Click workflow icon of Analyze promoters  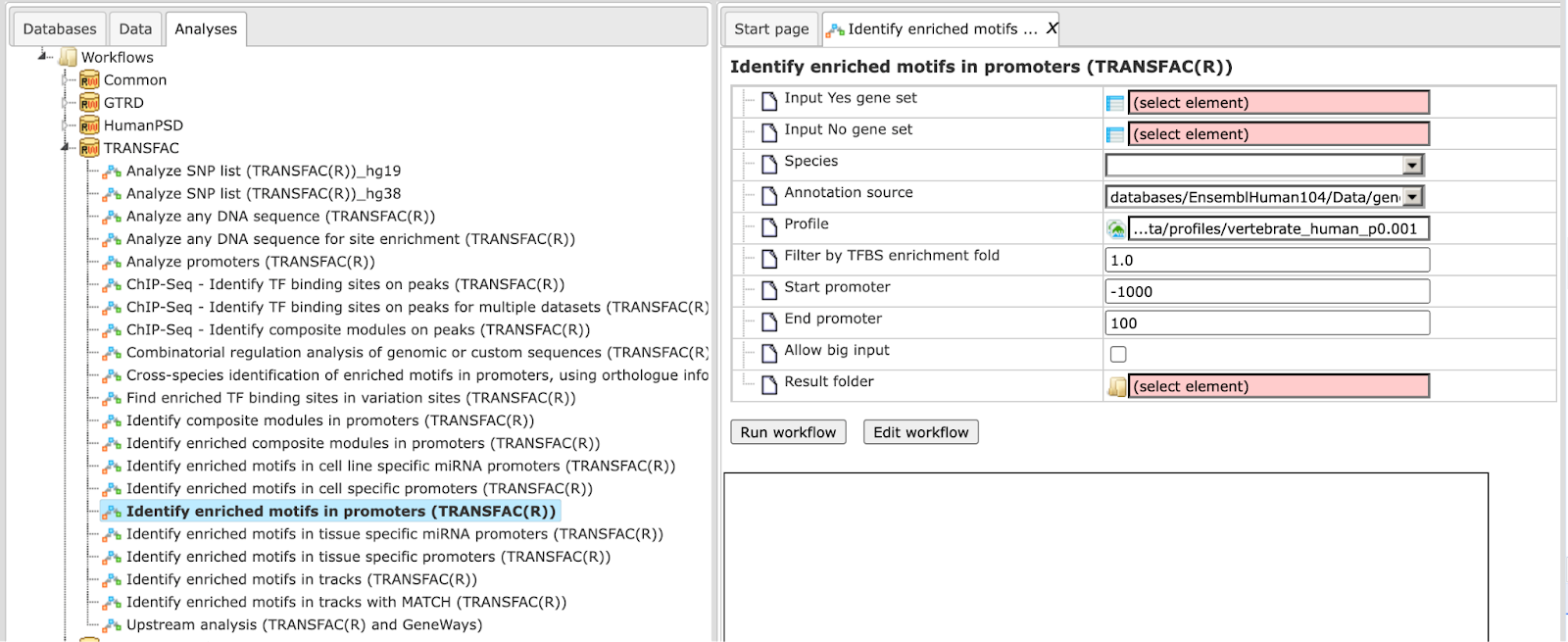click(x=113, y=262)
